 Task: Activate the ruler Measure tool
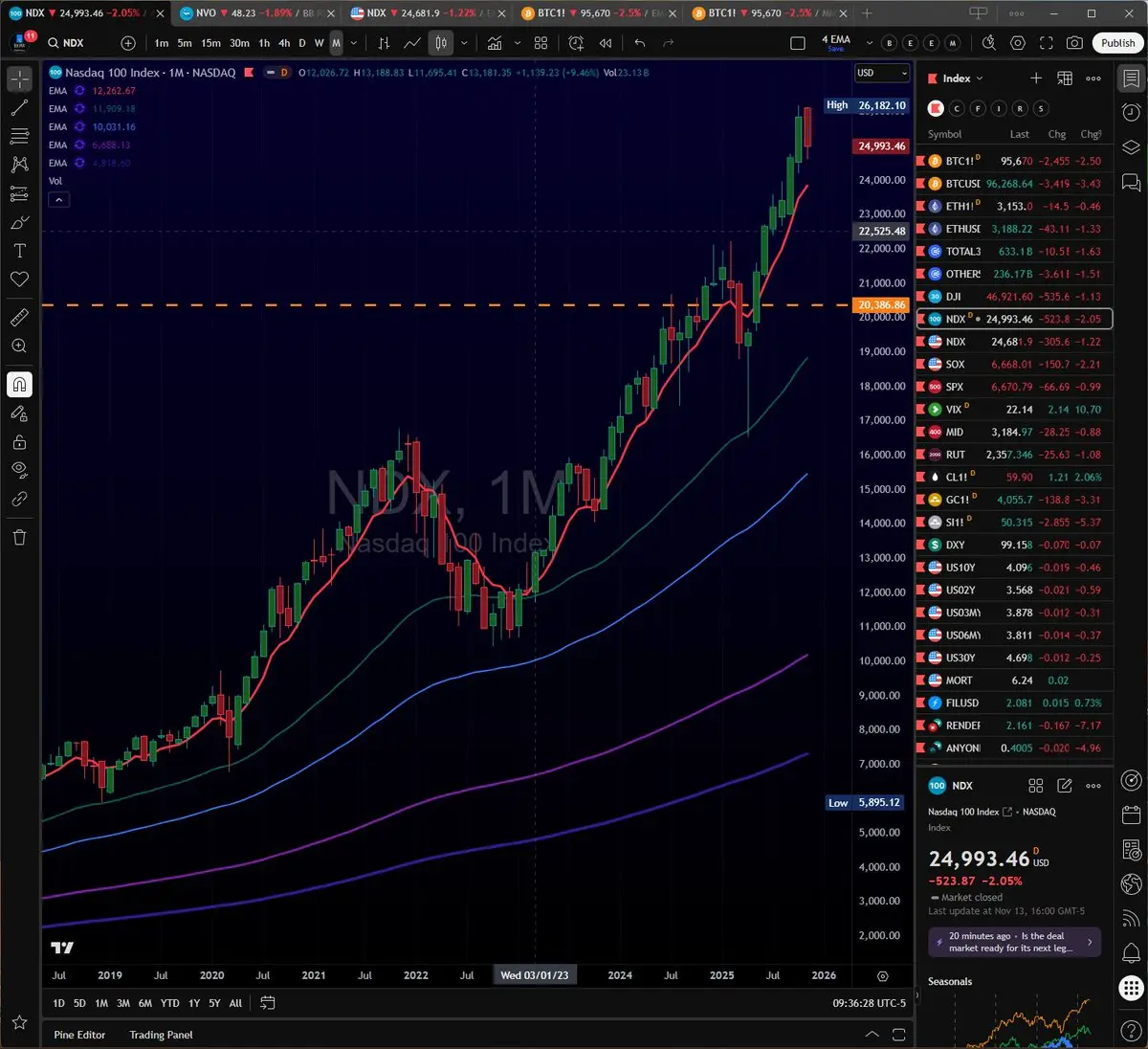click(19, 318)
